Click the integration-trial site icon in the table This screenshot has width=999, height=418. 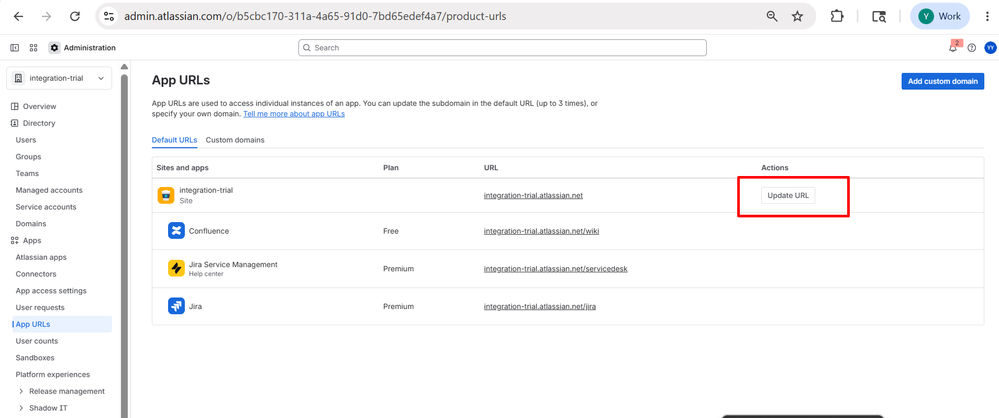pyautogui.click(x=166, y=196)
